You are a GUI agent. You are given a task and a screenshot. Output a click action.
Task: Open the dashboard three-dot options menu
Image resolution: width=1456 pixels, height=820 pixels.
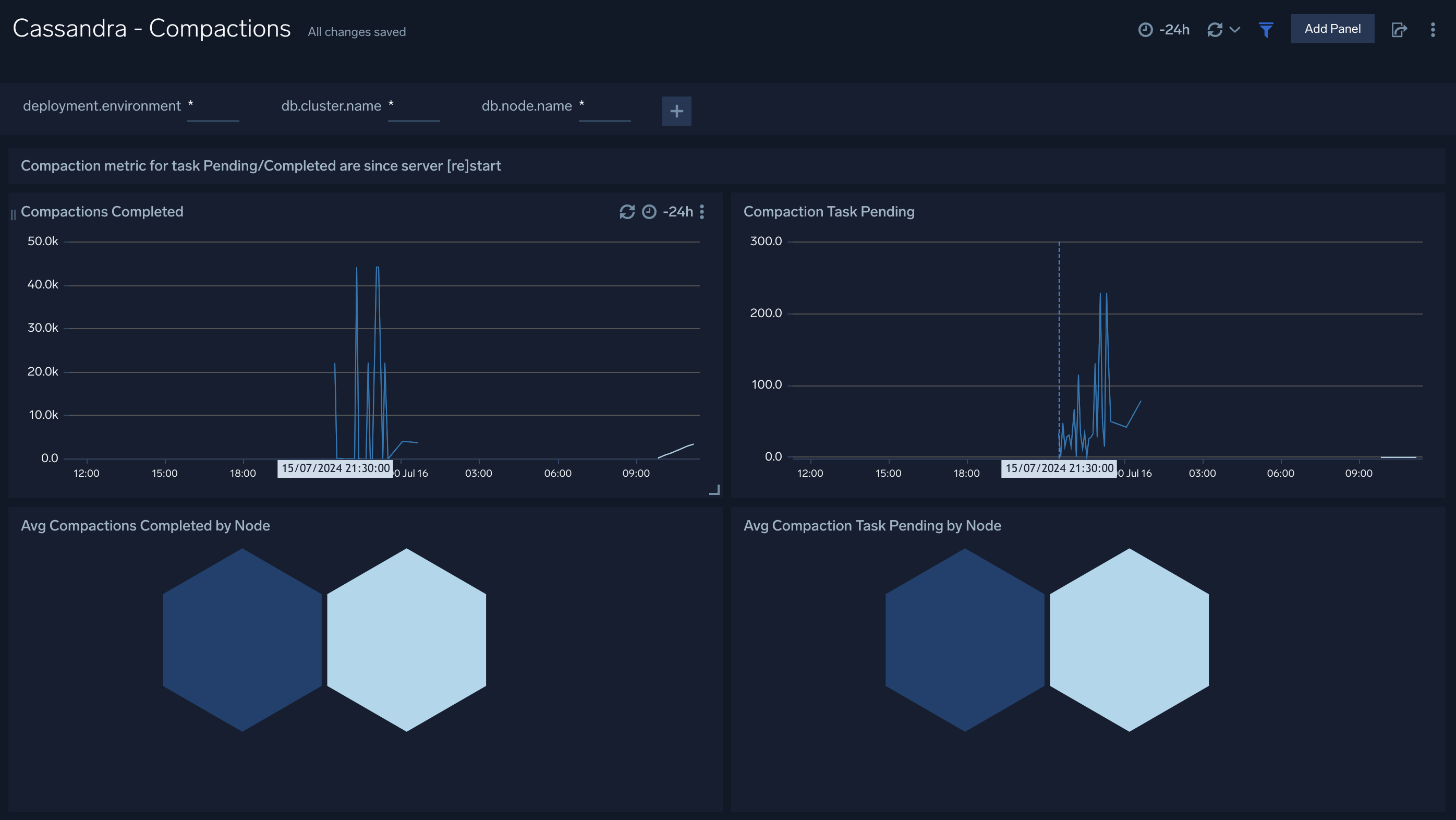coord(1433,29)
